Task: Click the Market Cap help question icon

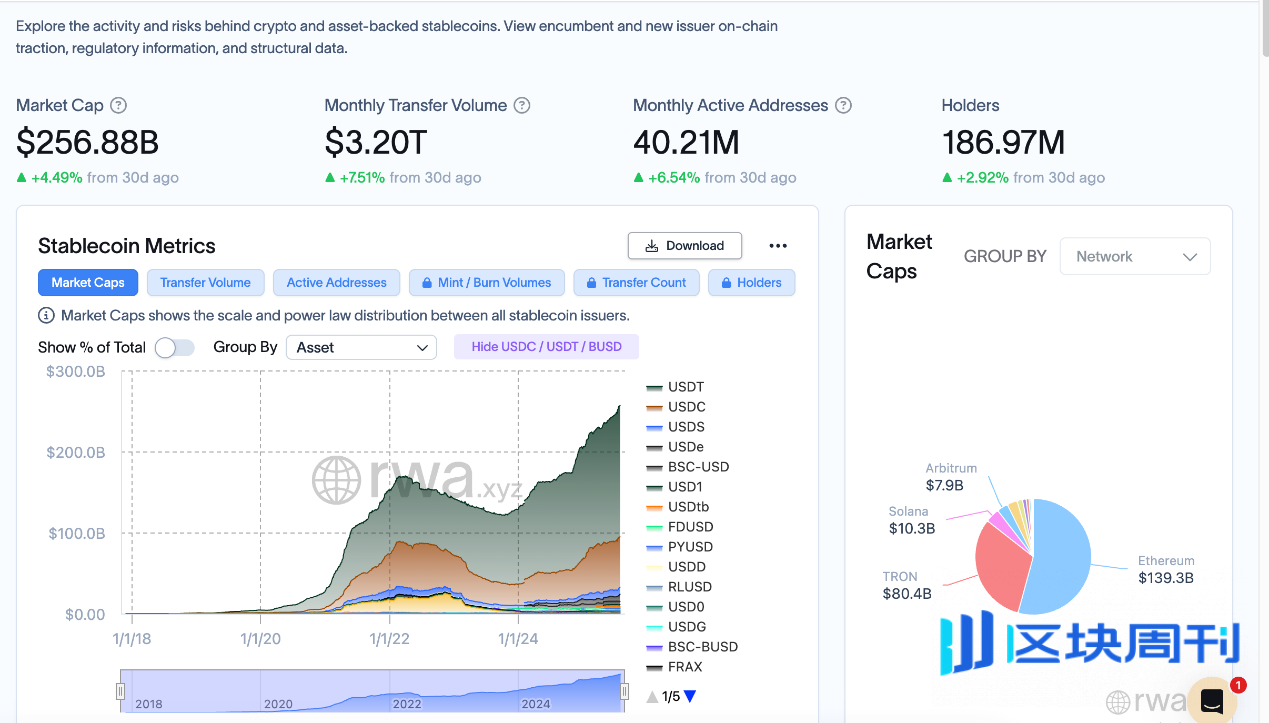Action: pyautogui.click(x=118, y=105)
